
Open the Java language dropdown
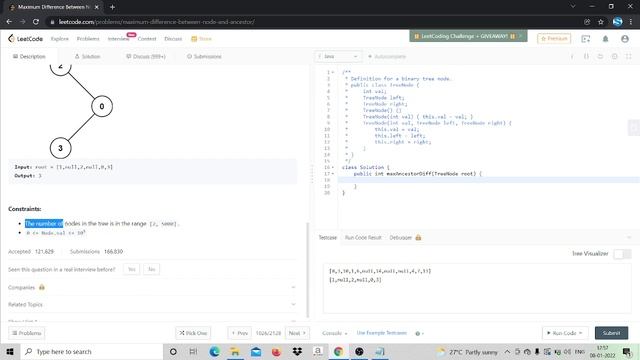click(338, 56)
